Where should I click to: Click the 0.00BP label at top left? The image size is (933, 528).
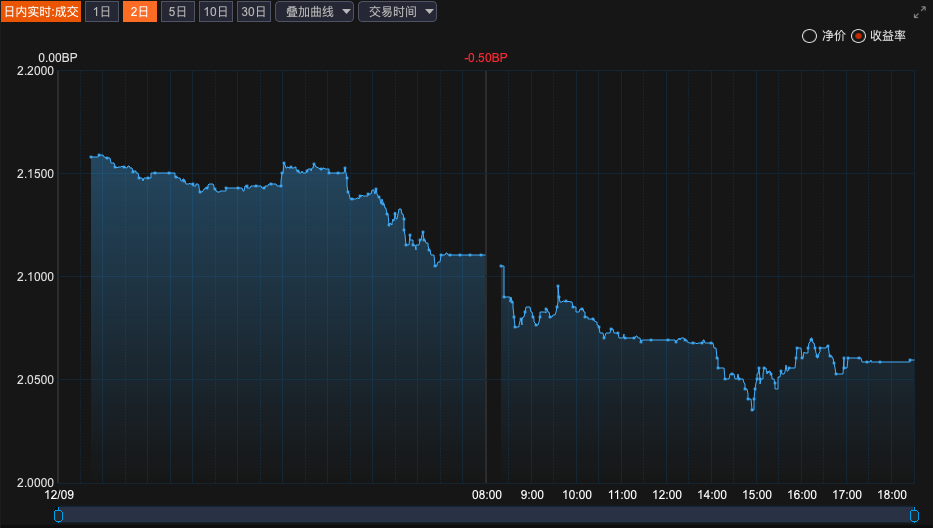58,58
